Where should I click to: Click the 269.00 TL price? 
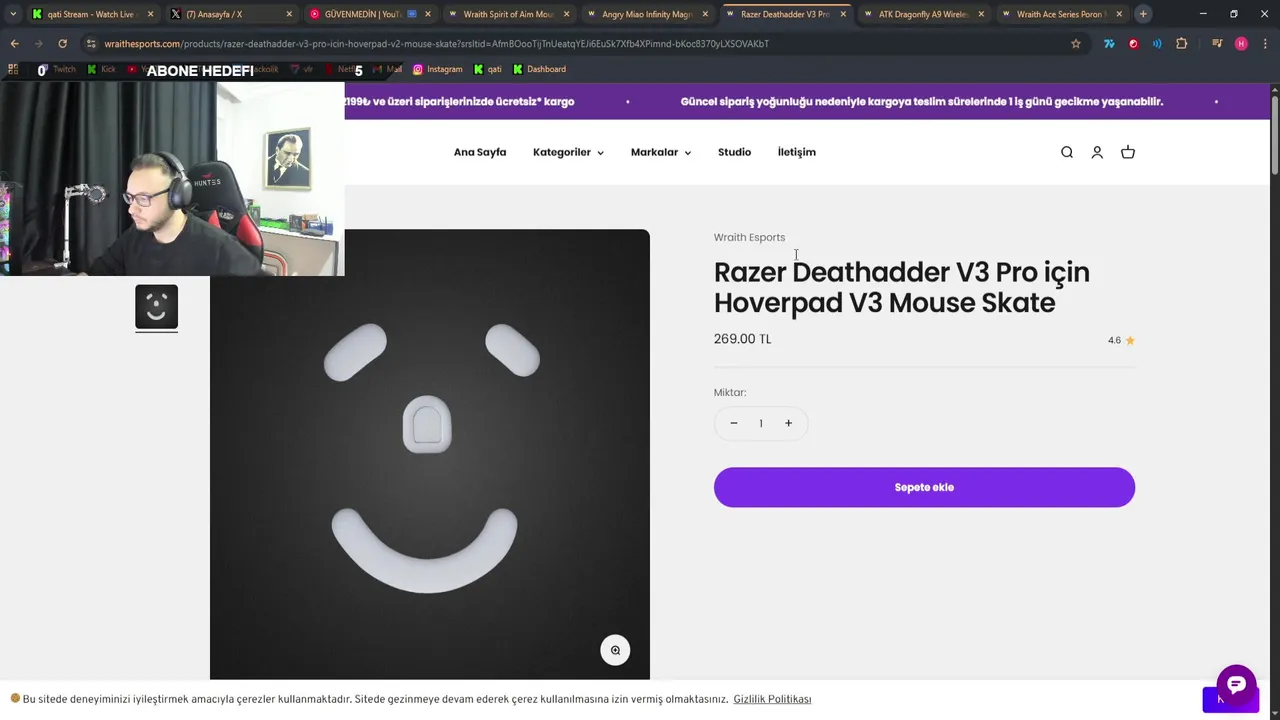742,339
